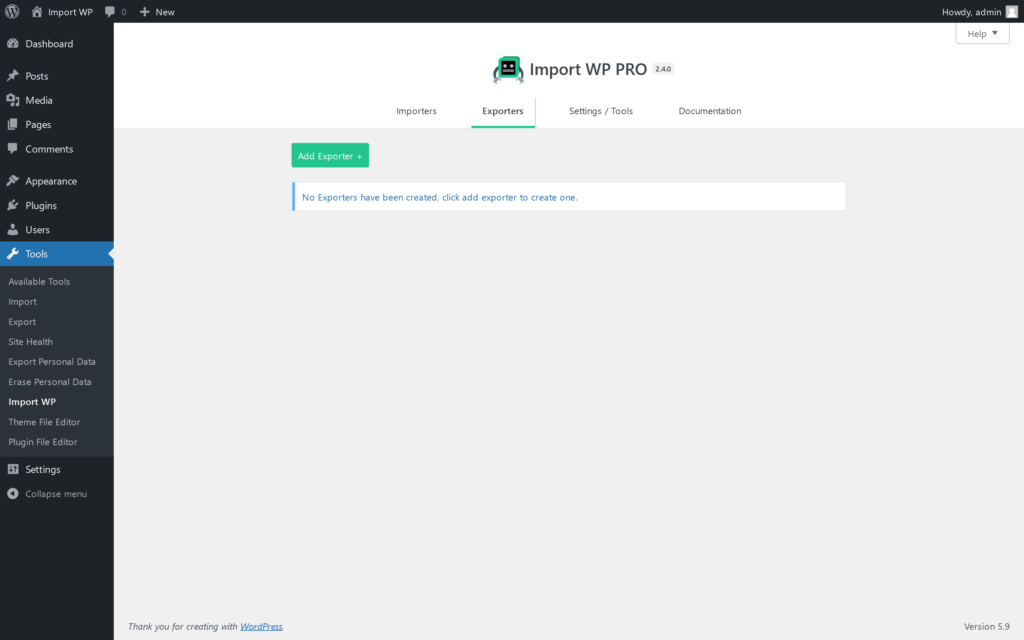Open the Plugins plug icon
Image resolution: width=1024 pixels, height=640 pixels.
pos(13,205)
